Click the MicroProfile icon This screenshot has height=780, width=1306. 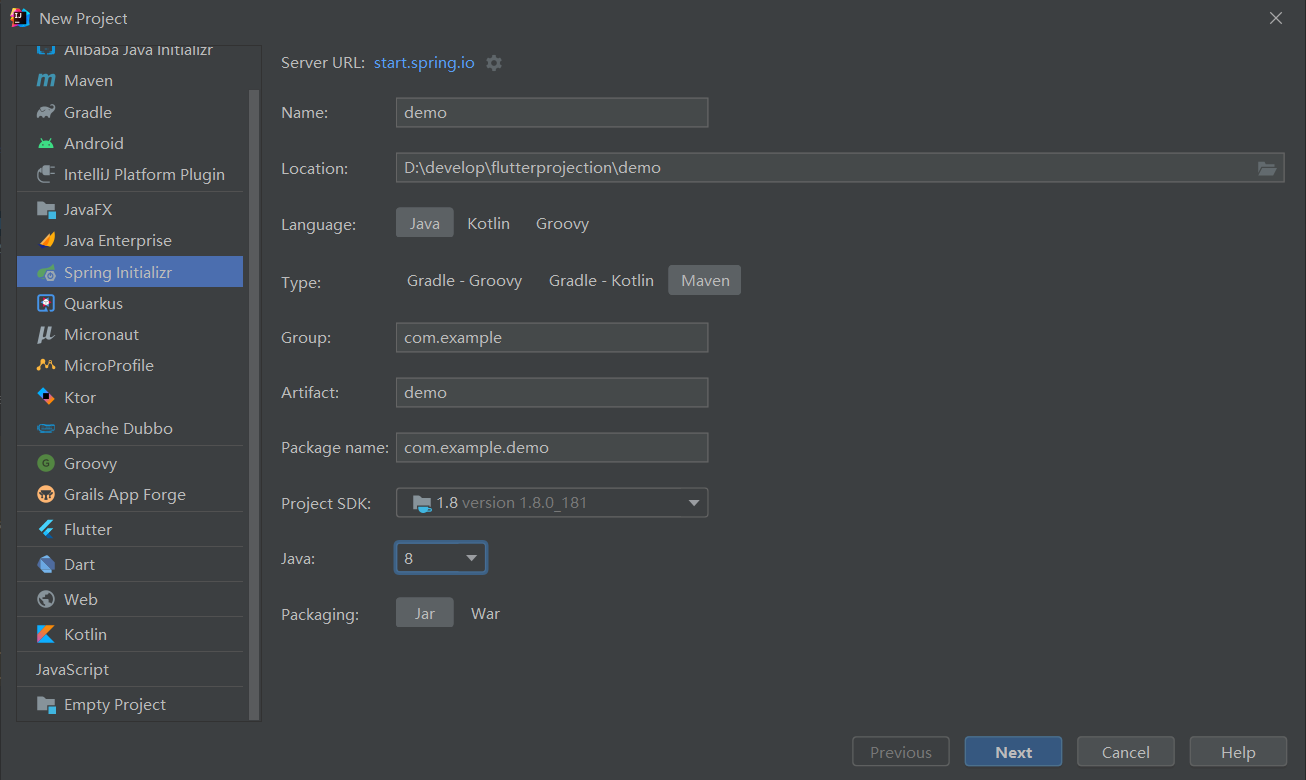coord(46,365)
